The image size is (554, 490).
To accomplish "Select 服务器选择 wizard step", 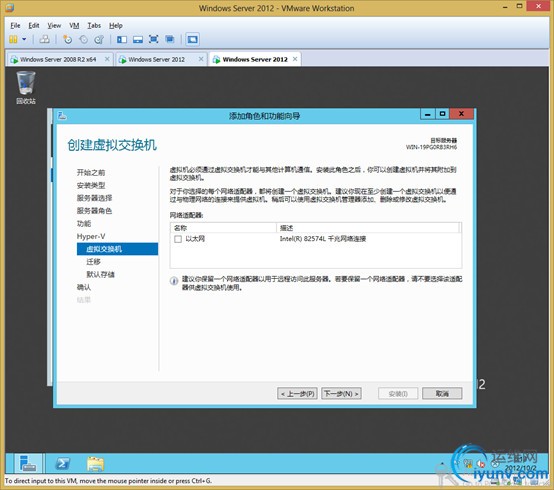I will 94,198.
